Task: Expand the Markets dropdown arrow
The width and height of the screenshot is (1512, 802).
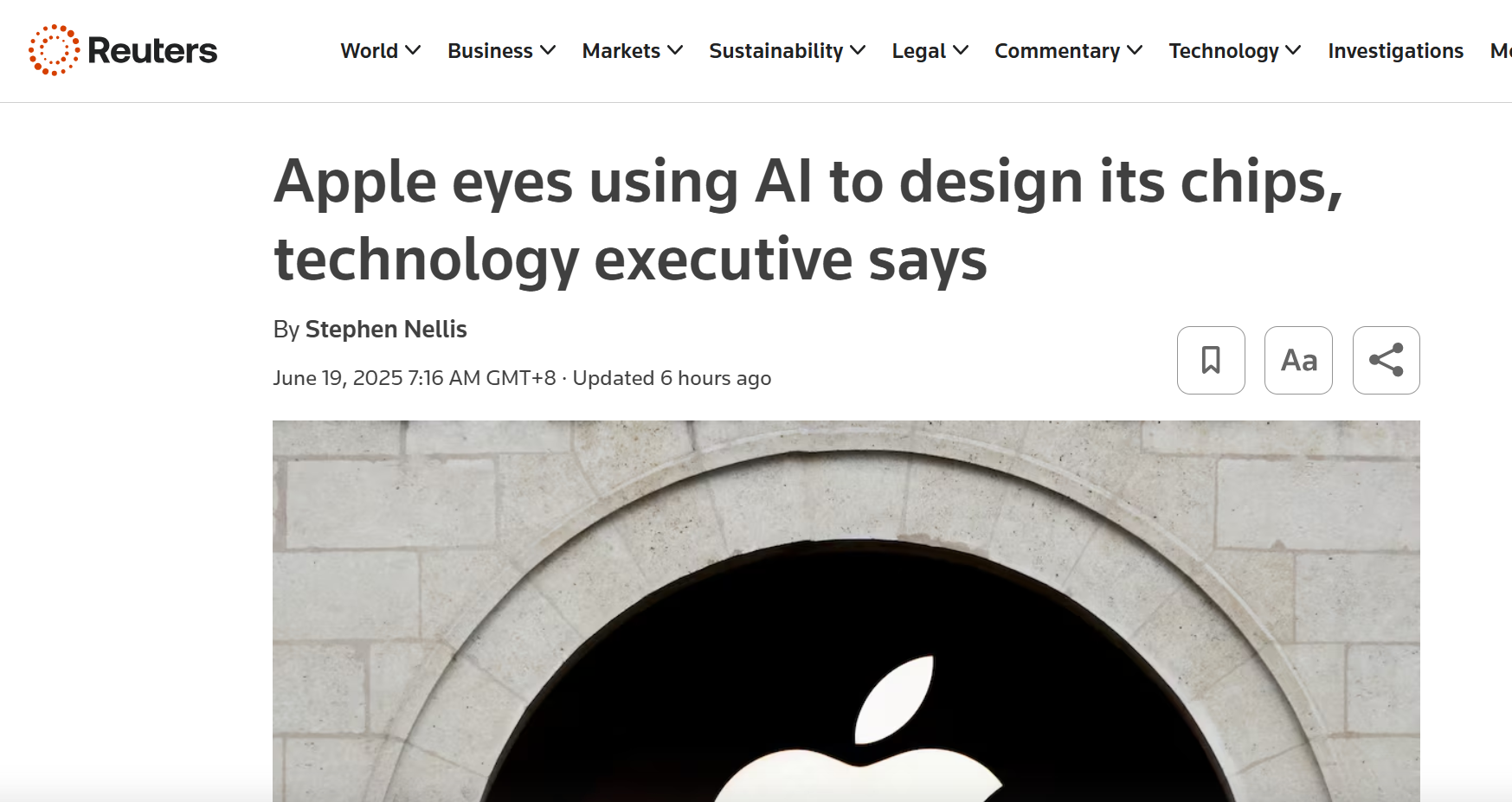Action: (x=675, y=50)
